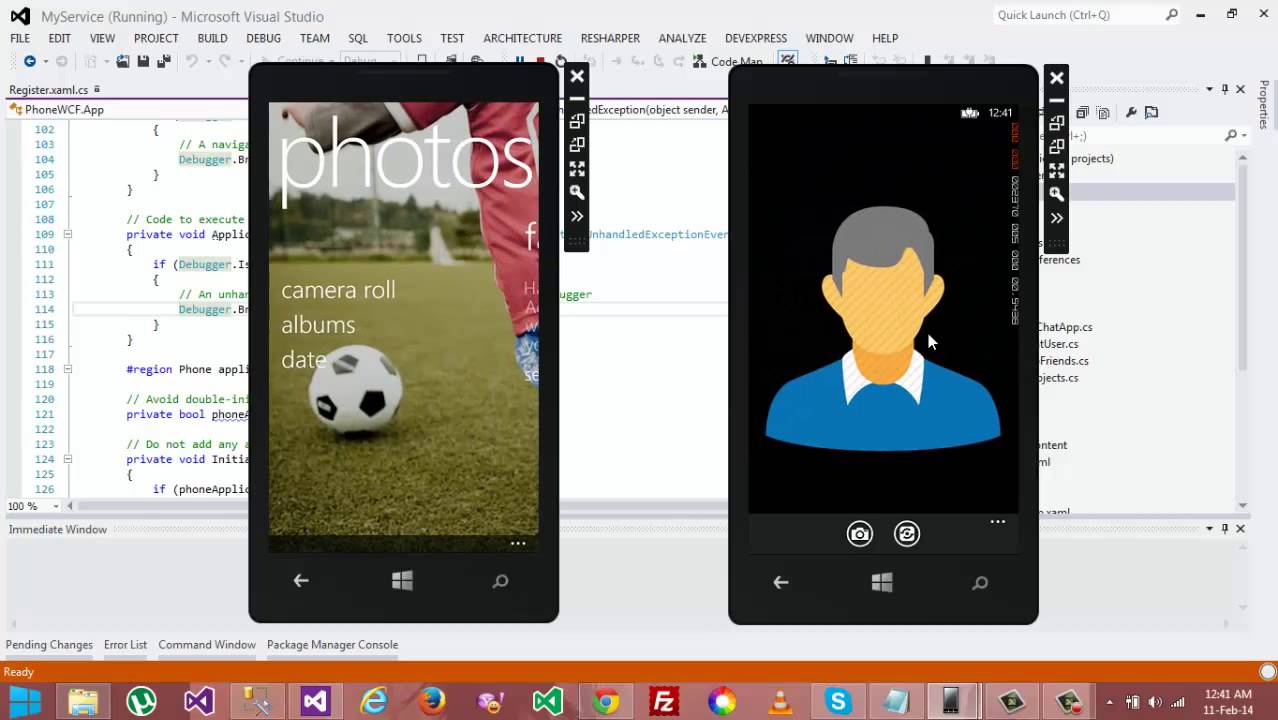Tap Windows Start on camera emulator
Image resolution: width=1278 pixels, height=720 pixels.
coord(882,583)
